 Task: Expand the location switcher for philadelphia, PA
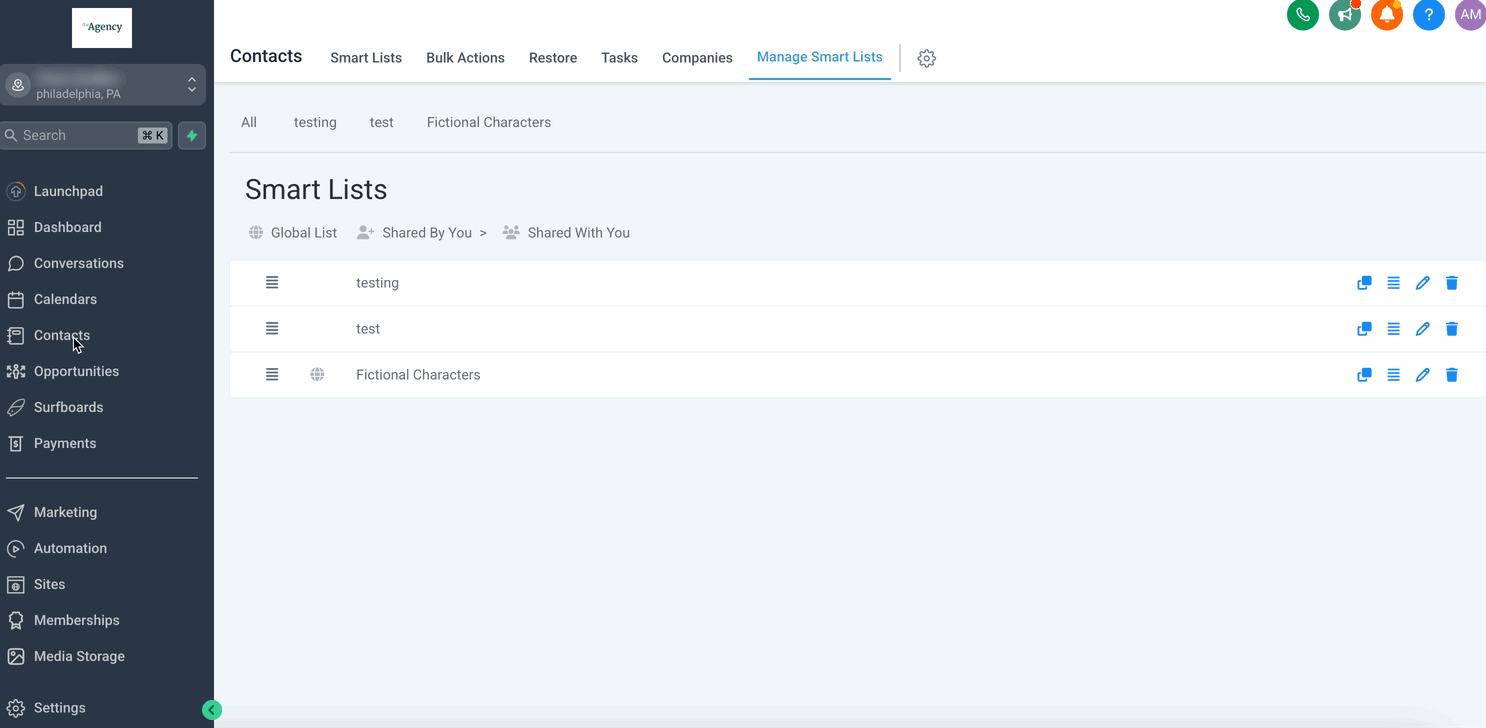tap(103, 85)
